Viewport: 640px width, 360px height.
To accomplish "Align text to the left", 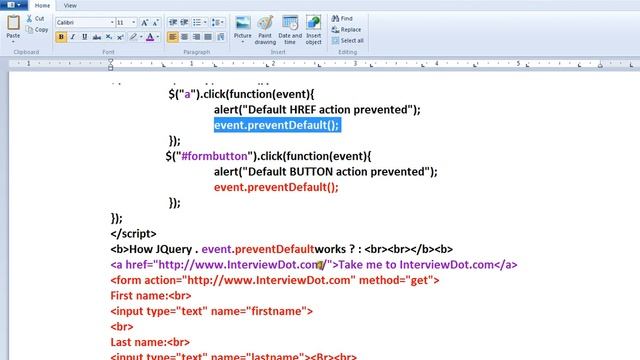I will (173, 37).
